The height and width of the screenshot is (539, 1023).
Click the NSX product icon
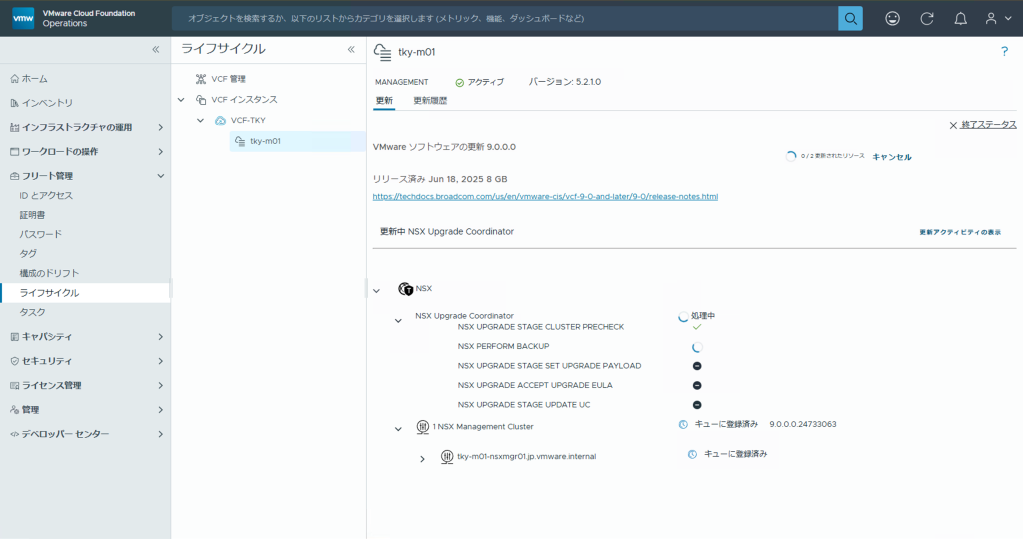point(405,288)
